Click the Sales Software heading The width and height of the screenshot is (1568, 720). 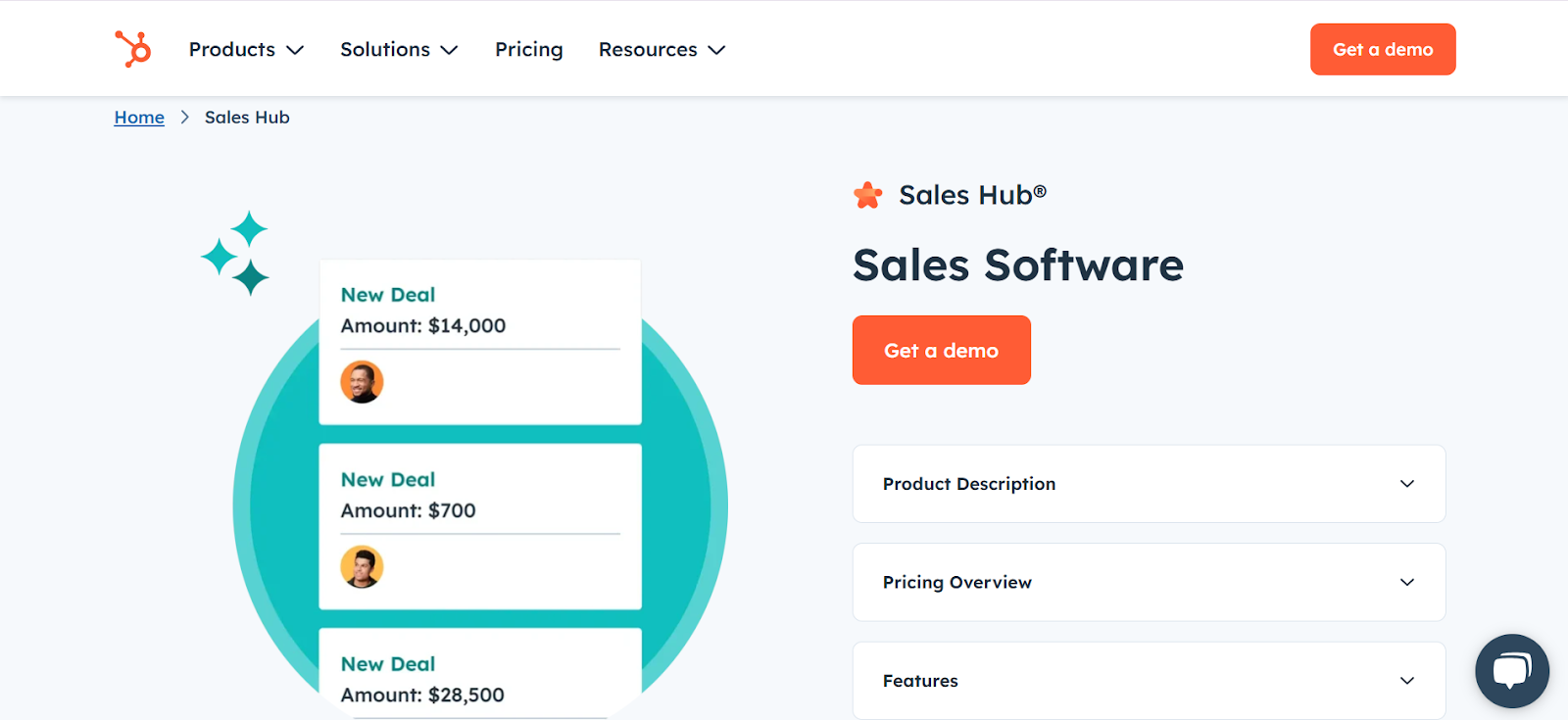point(1018,265)
